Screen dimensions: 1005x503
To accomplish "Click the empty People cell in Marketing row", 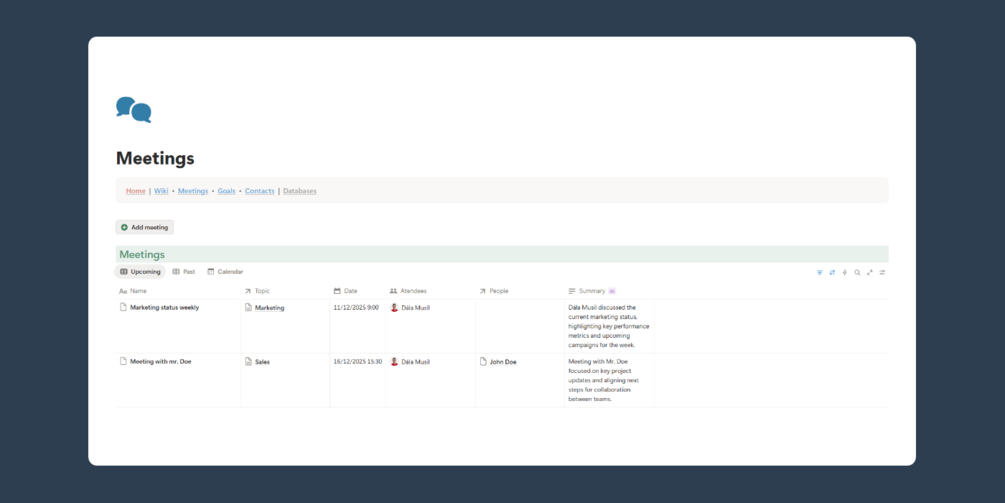I will (x=520, y=326).
